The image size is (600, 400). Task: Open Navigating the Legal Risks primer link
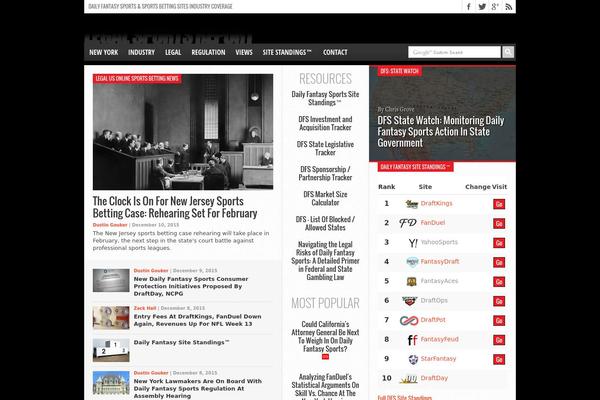tap(325, 261)
